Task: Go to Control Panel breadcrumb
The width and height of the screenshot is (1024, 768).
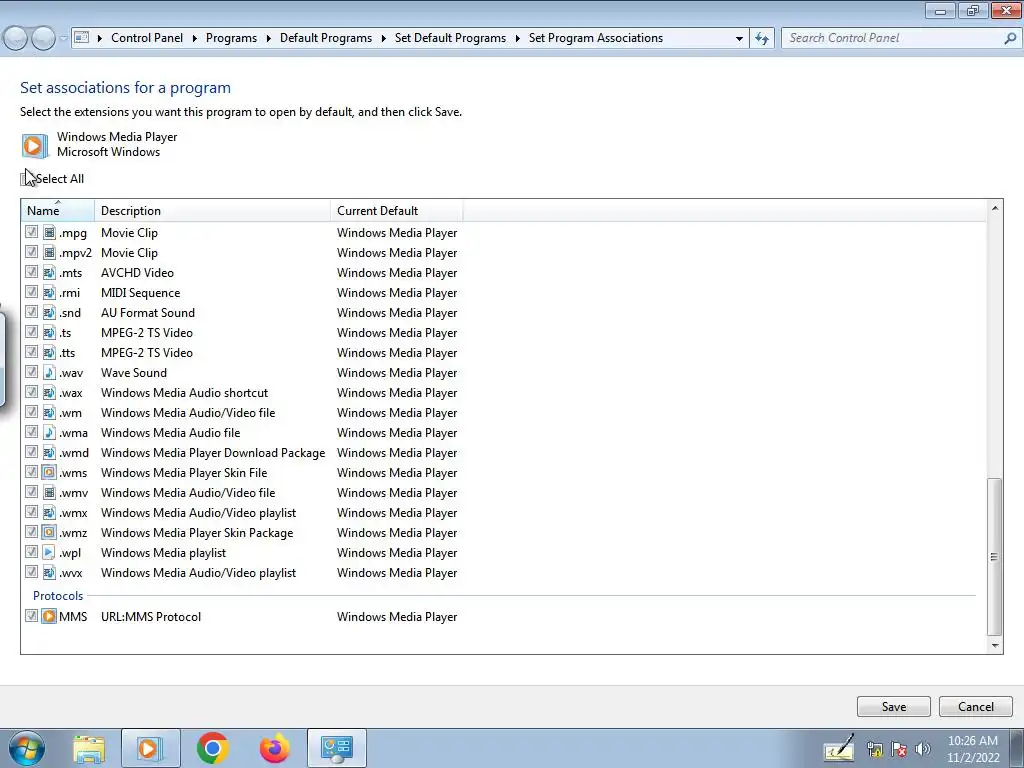Action: pyautogui.click(x=147, y=38)
